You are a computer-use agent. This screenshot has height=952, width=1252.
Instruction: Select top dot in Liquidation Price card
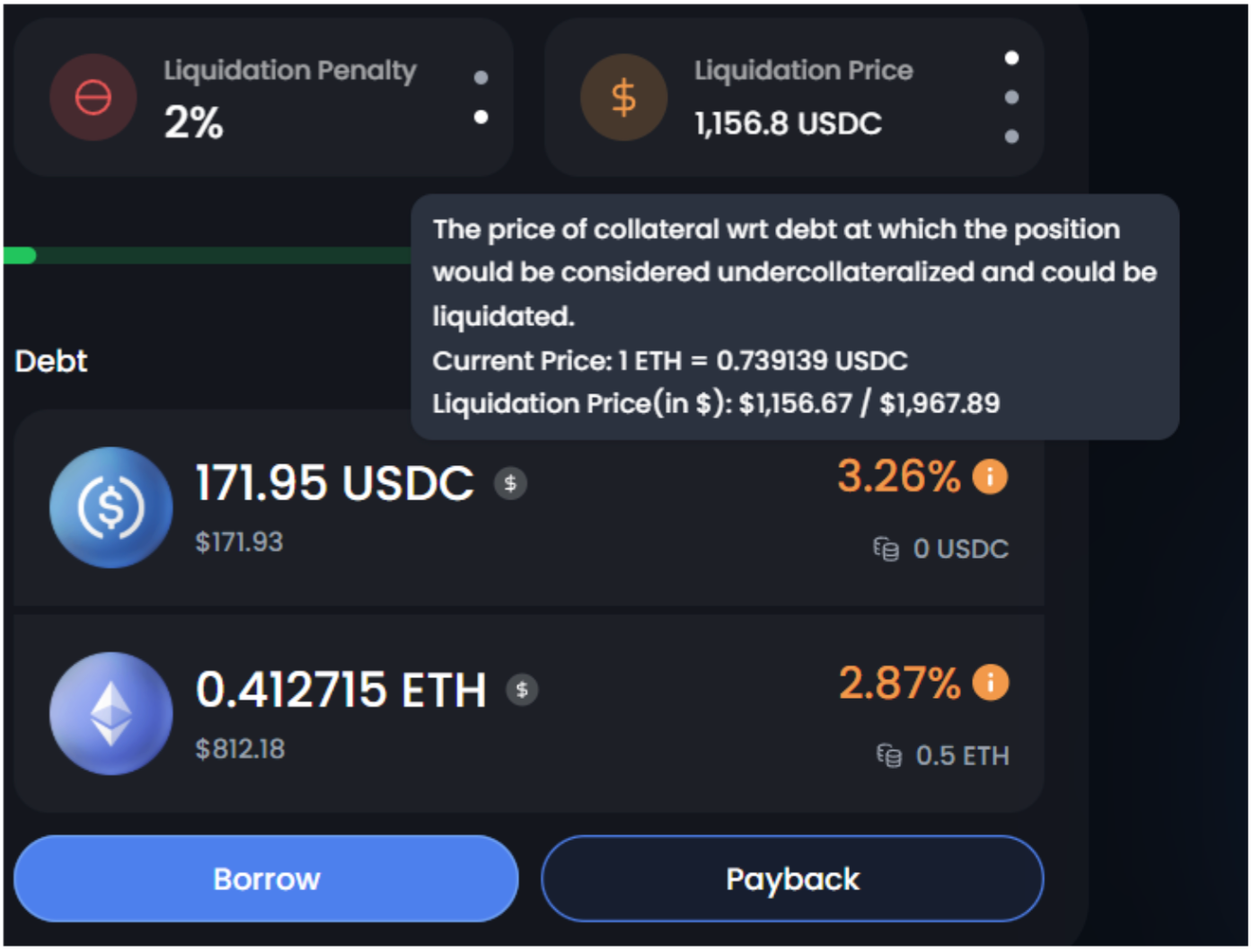1011,58
